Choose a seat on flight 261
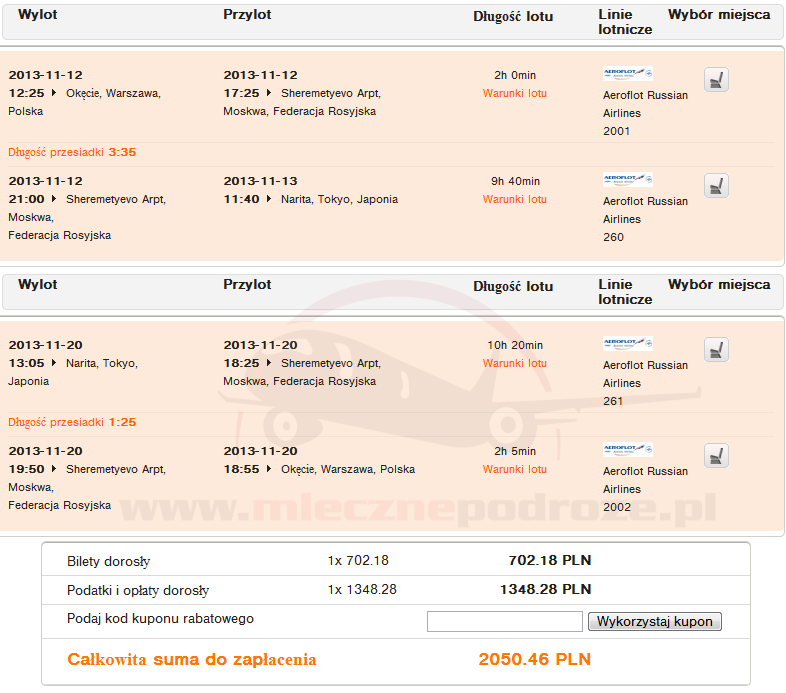786x693 pixels. click(x=716, y=350)
